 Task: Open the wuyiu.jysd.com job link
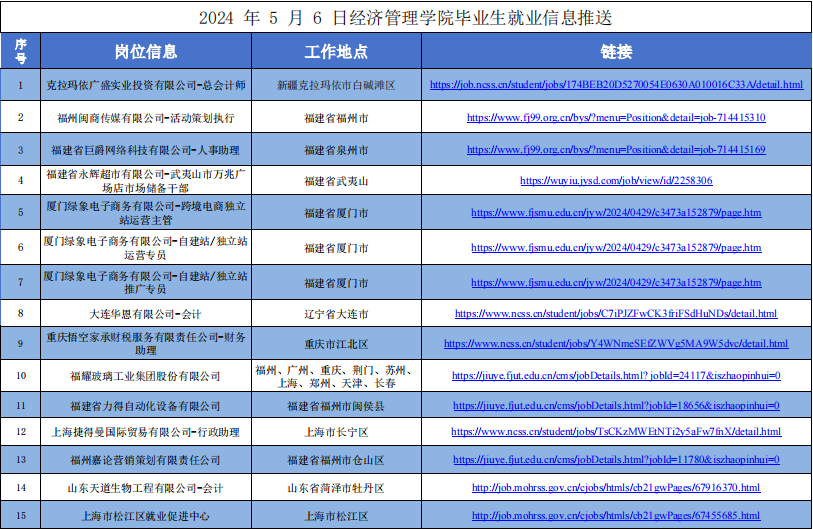pyautogui.click(x=616, y=181)
